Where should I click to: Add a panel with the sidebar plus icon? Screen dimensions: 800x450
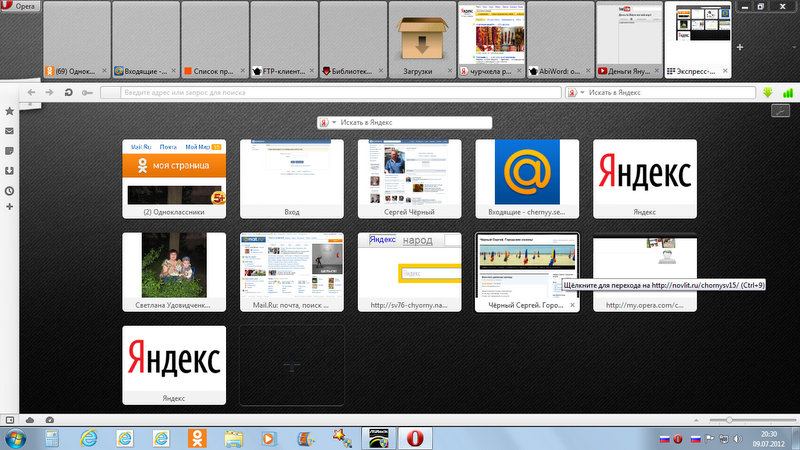click(x=9, y=207)
